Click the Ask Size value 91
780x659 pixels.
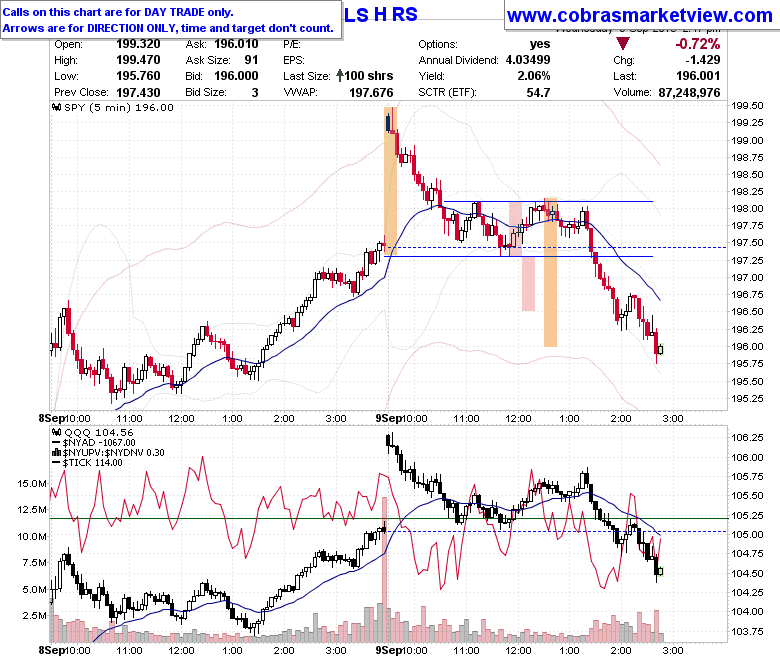point(251,60)
